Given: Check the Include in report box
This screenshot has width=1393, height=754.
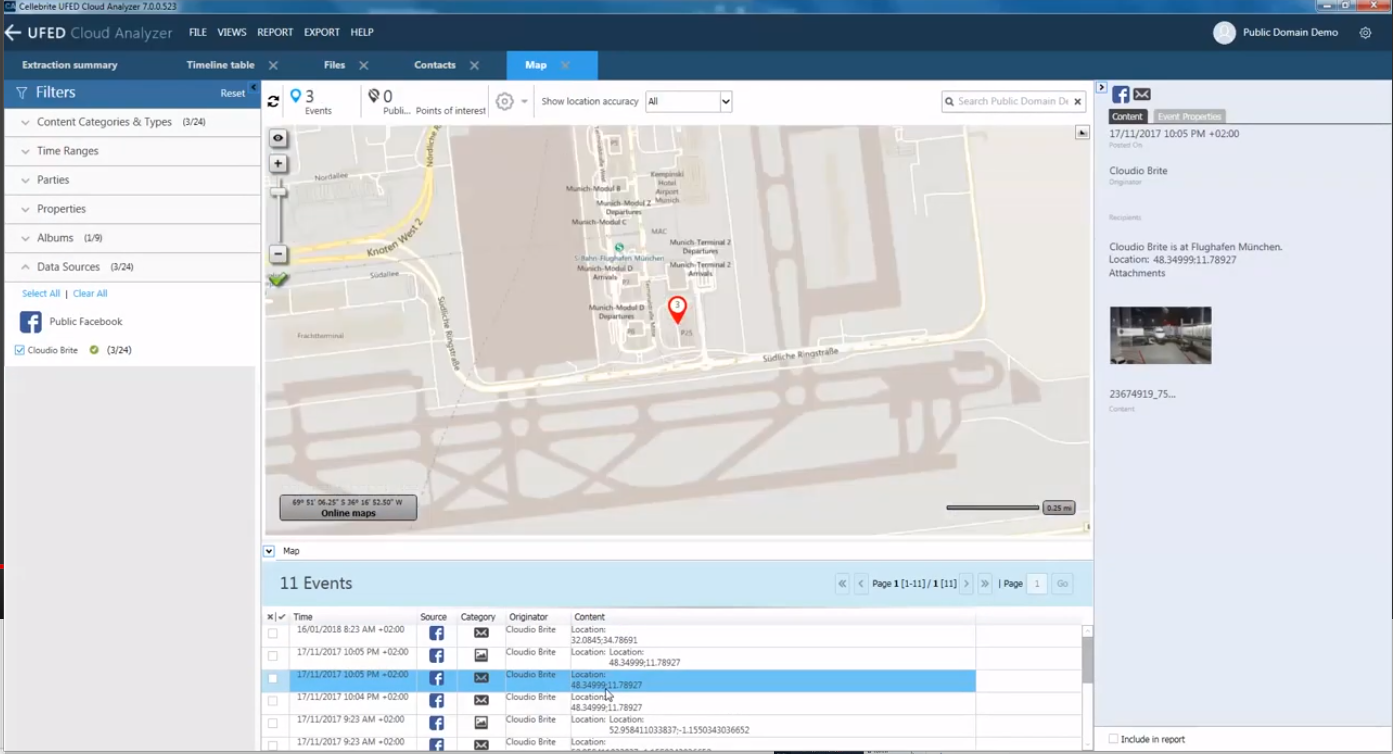Looking at the screenshot, I should [x=1113, y=739].
